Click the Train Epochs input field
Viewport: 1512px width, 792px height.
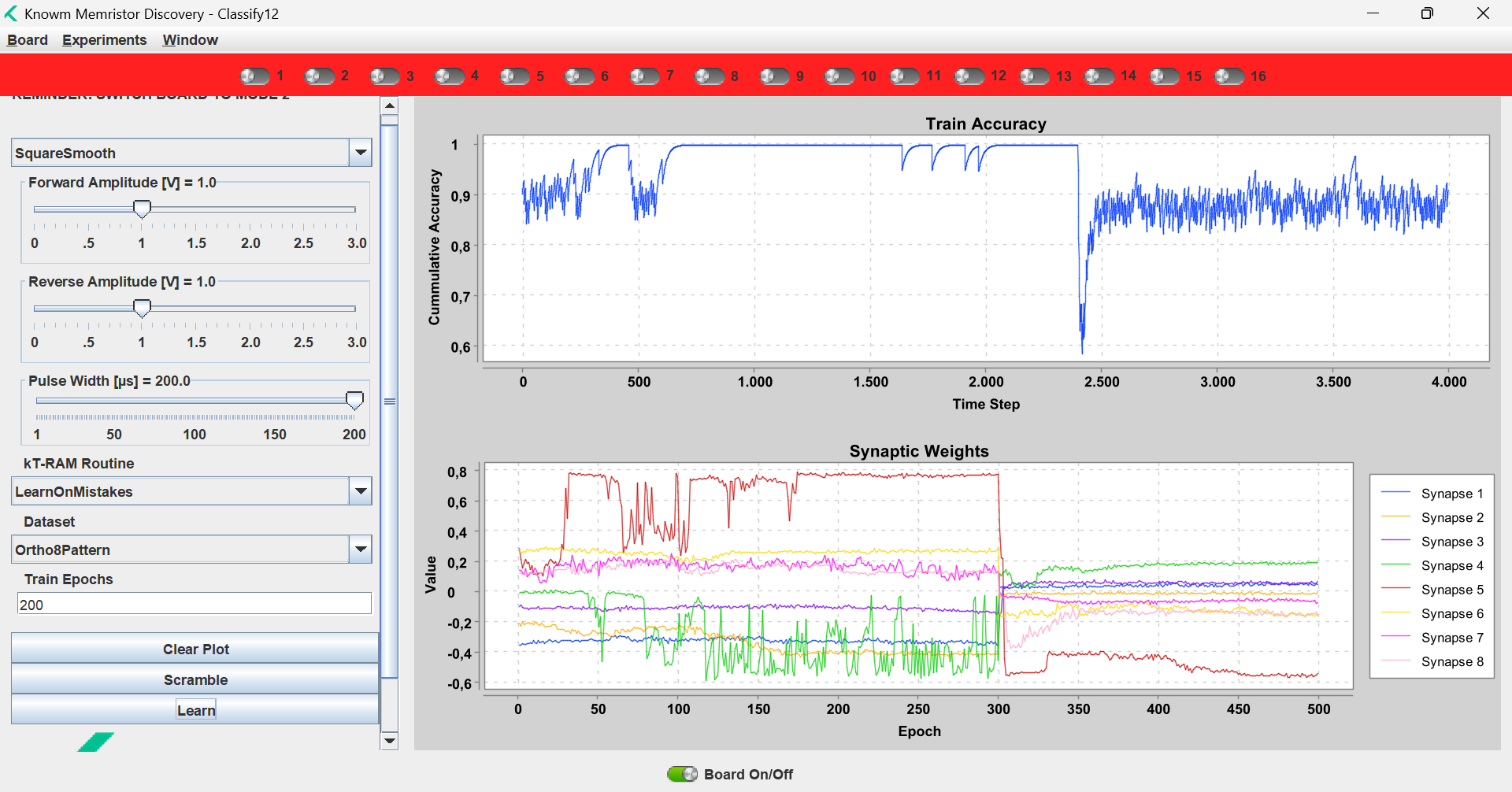point(194,604)
